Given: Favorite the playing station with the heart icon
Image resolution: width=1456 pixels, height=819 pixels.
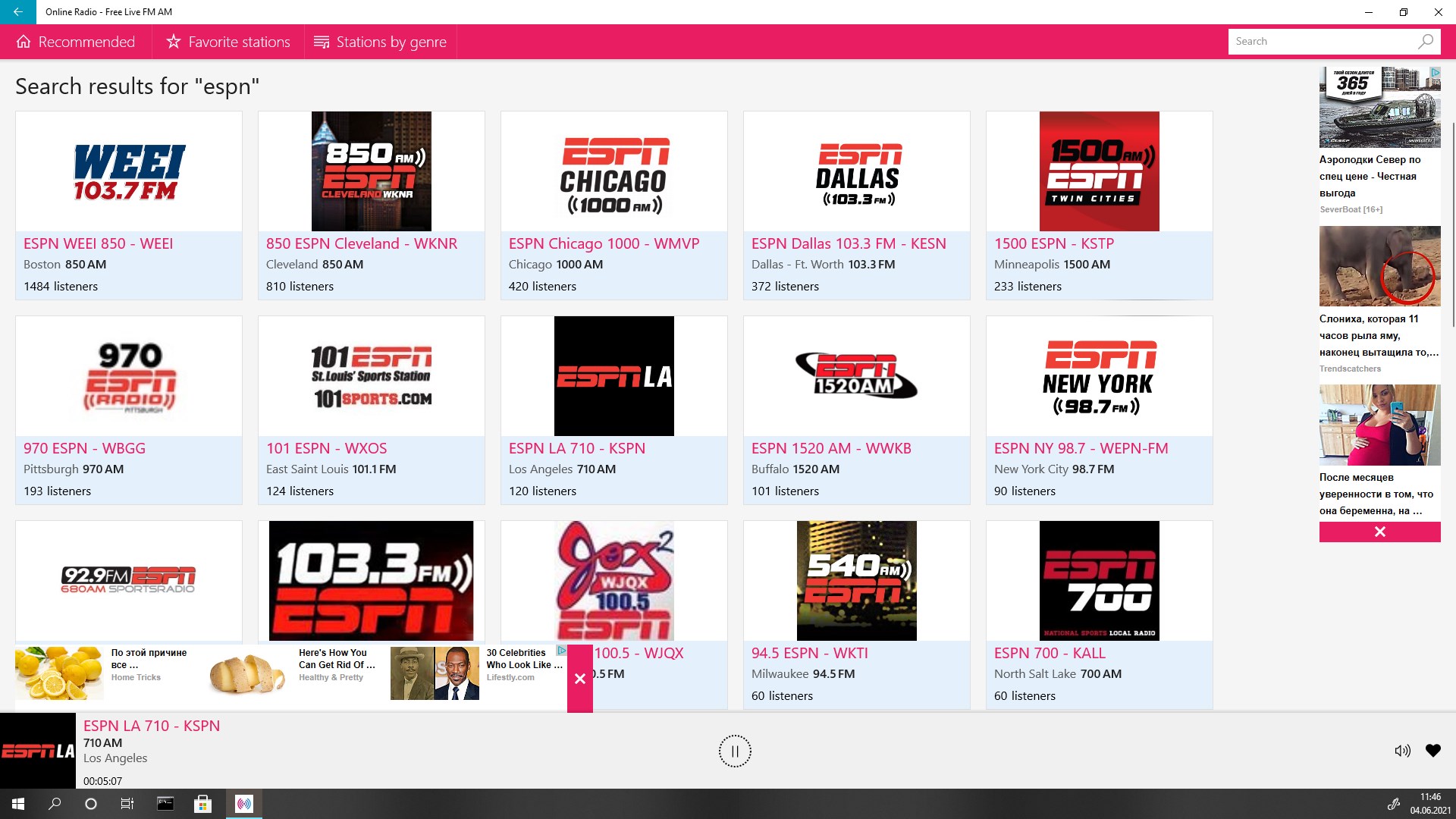Looking at the screenshot, I should [x=1432, y=751].
